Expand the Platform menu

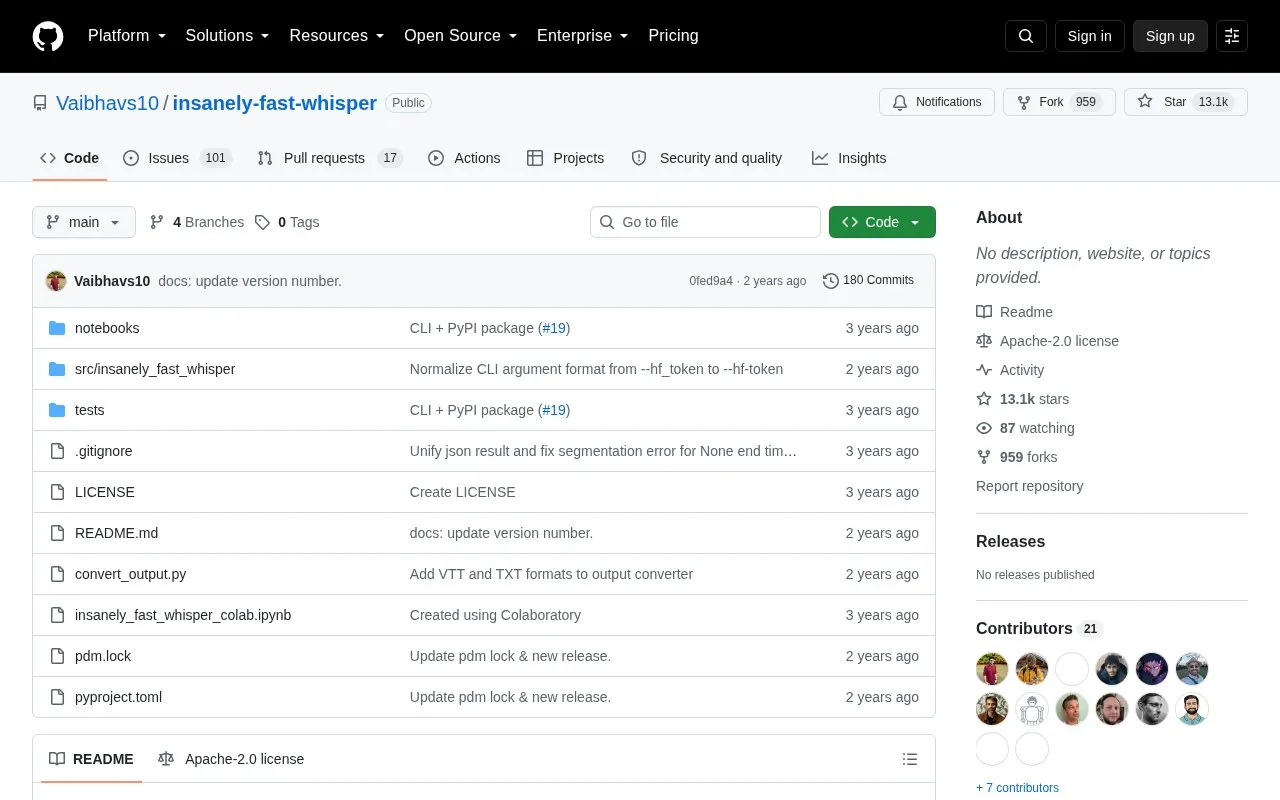coord(127,36)
